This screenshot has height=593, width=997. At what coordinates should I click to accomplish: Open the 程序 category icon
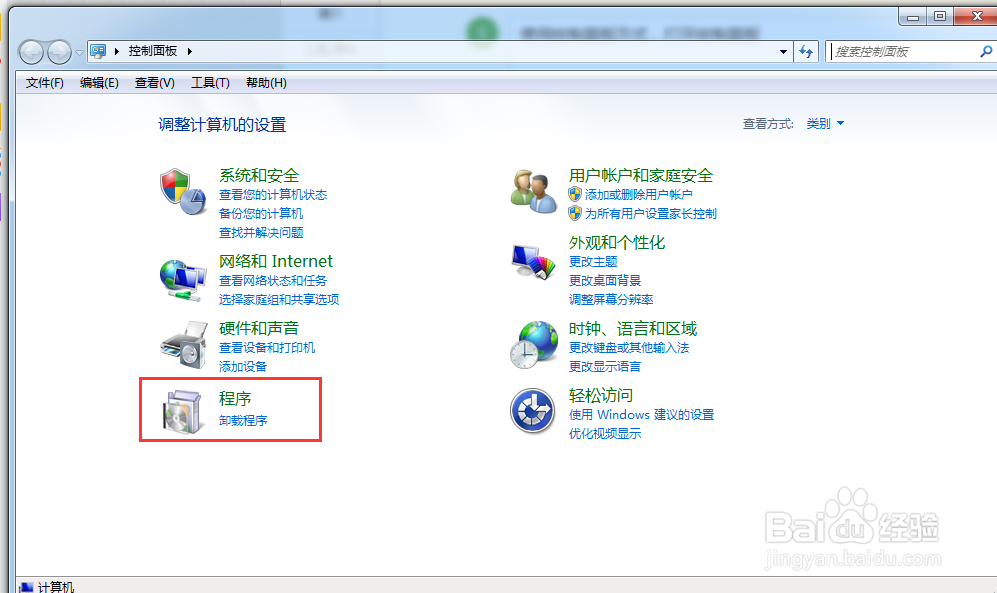point(182,410)
